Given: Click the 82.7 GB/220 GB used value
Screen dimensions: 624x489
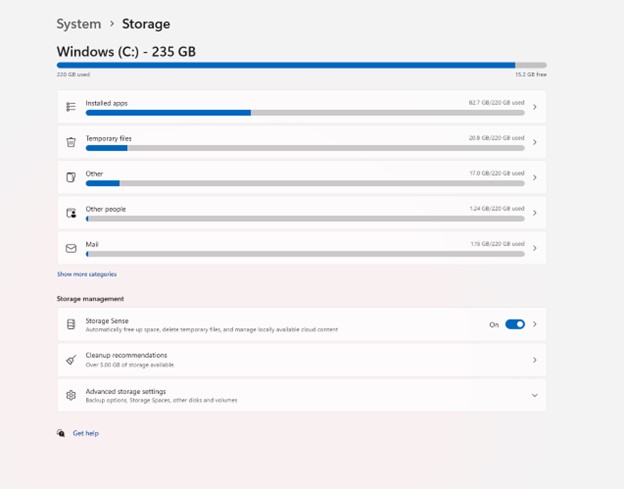Looking at the screenshot, I should (x=496, y=103).
